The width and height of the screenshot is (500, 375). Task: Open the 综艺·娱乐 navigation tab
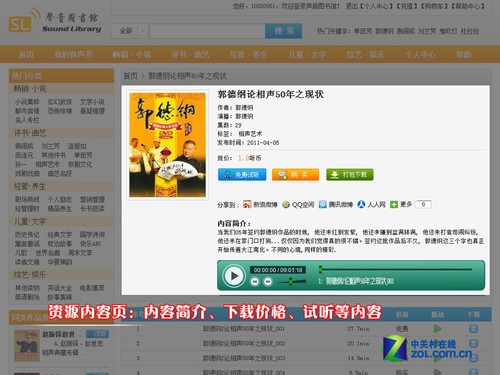point(365,54)
